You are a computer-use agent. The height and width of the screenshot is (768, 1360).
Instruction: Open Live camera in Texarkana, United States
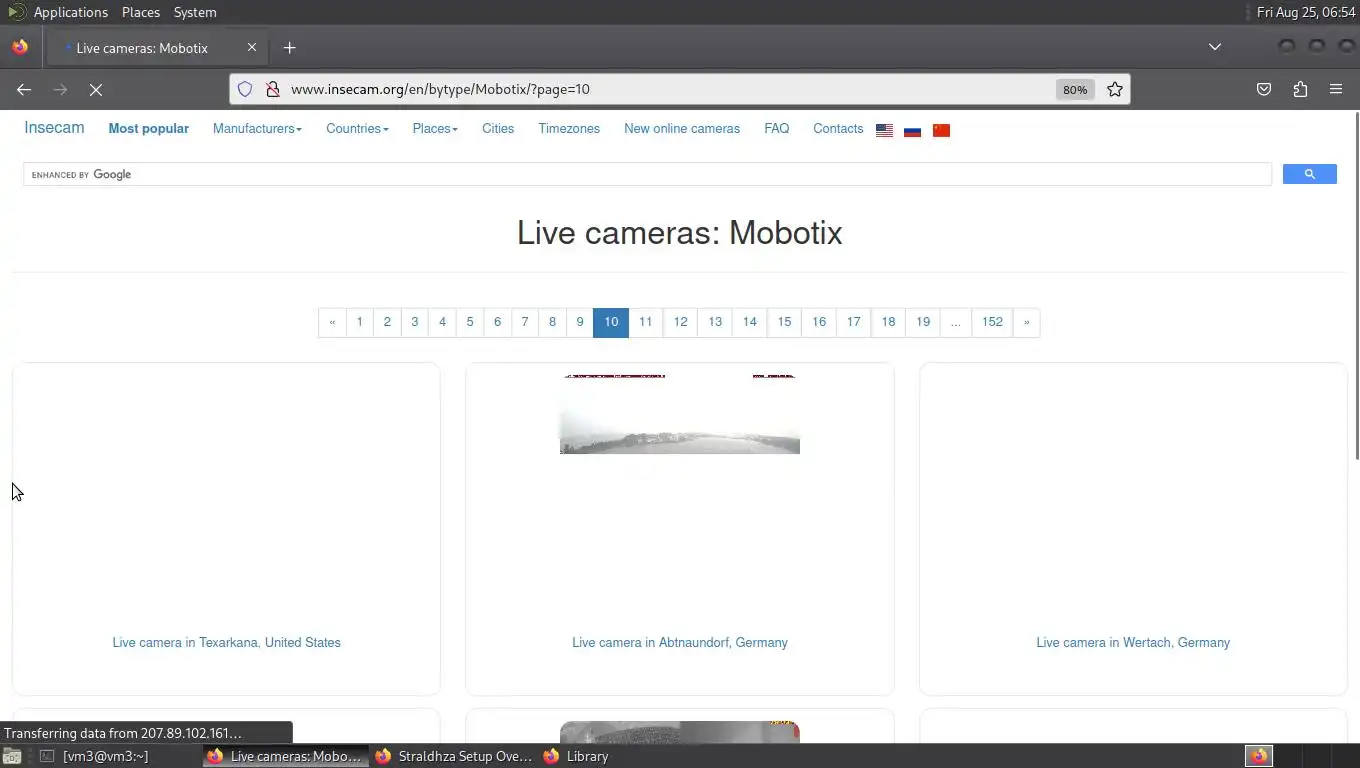tap(226, 642)
